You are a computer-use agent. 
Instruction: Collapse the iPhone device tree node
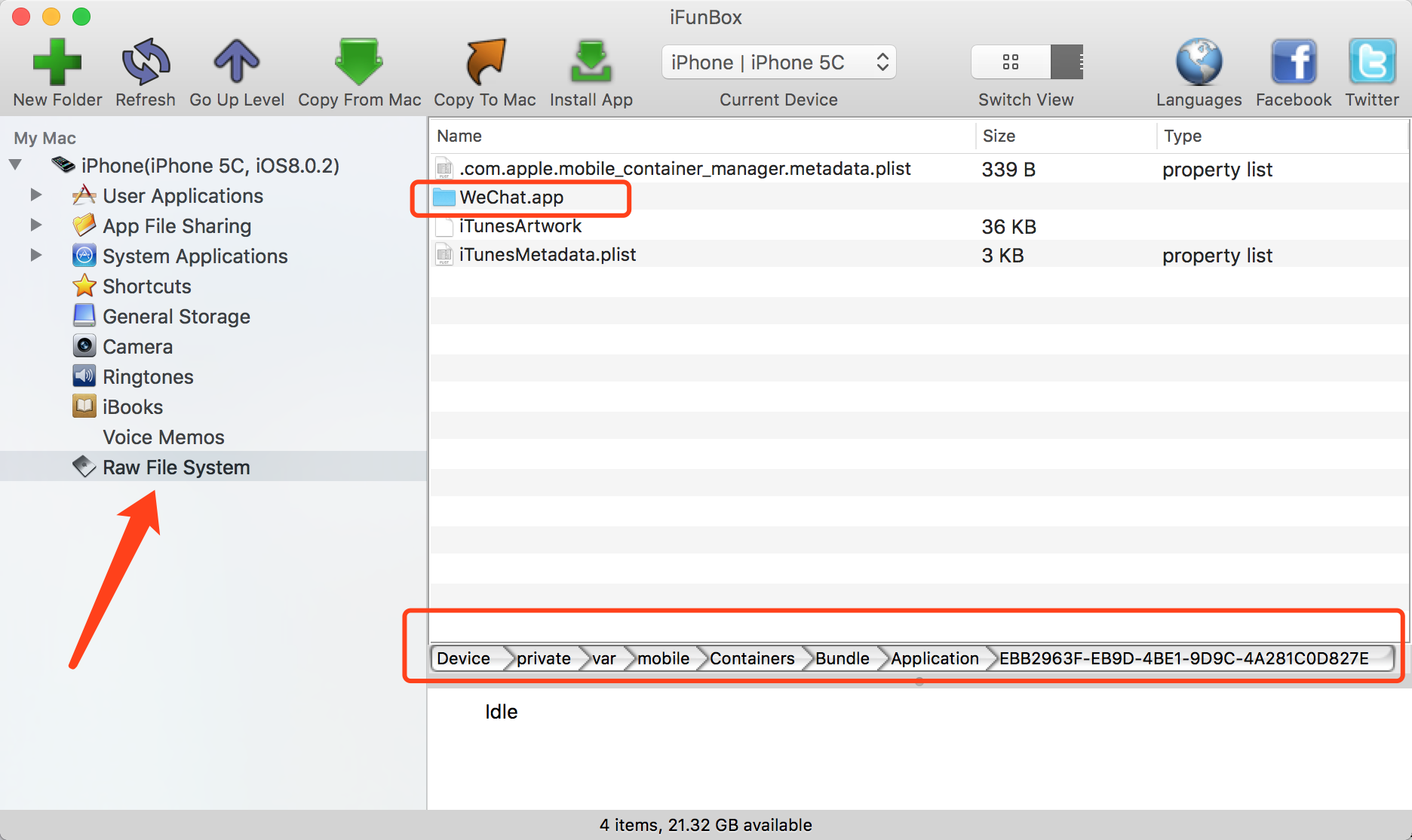tap(15, 165)
